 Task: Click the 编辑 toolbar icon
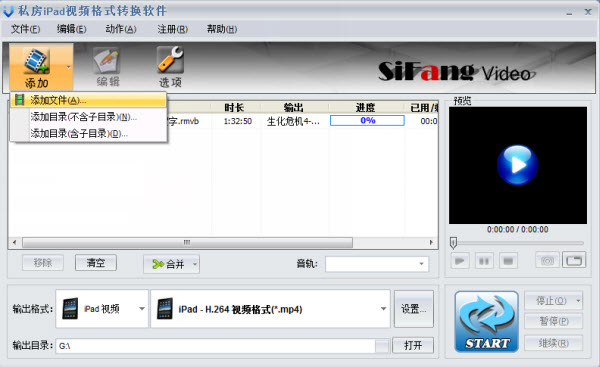coord(108,67)
